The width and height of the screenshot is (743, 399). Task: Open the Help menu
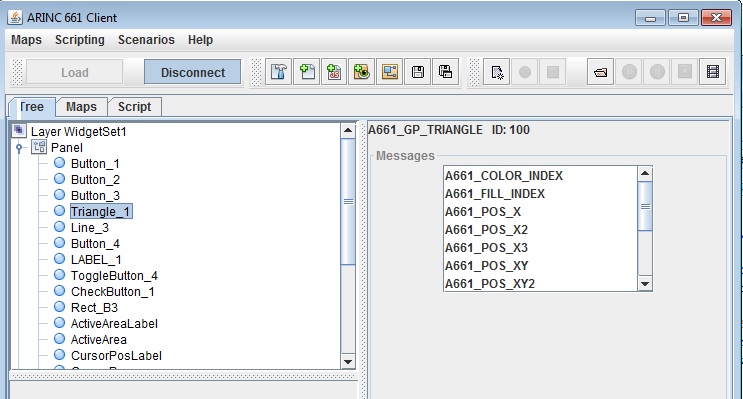pyautogui.click(x=200, y=40)
